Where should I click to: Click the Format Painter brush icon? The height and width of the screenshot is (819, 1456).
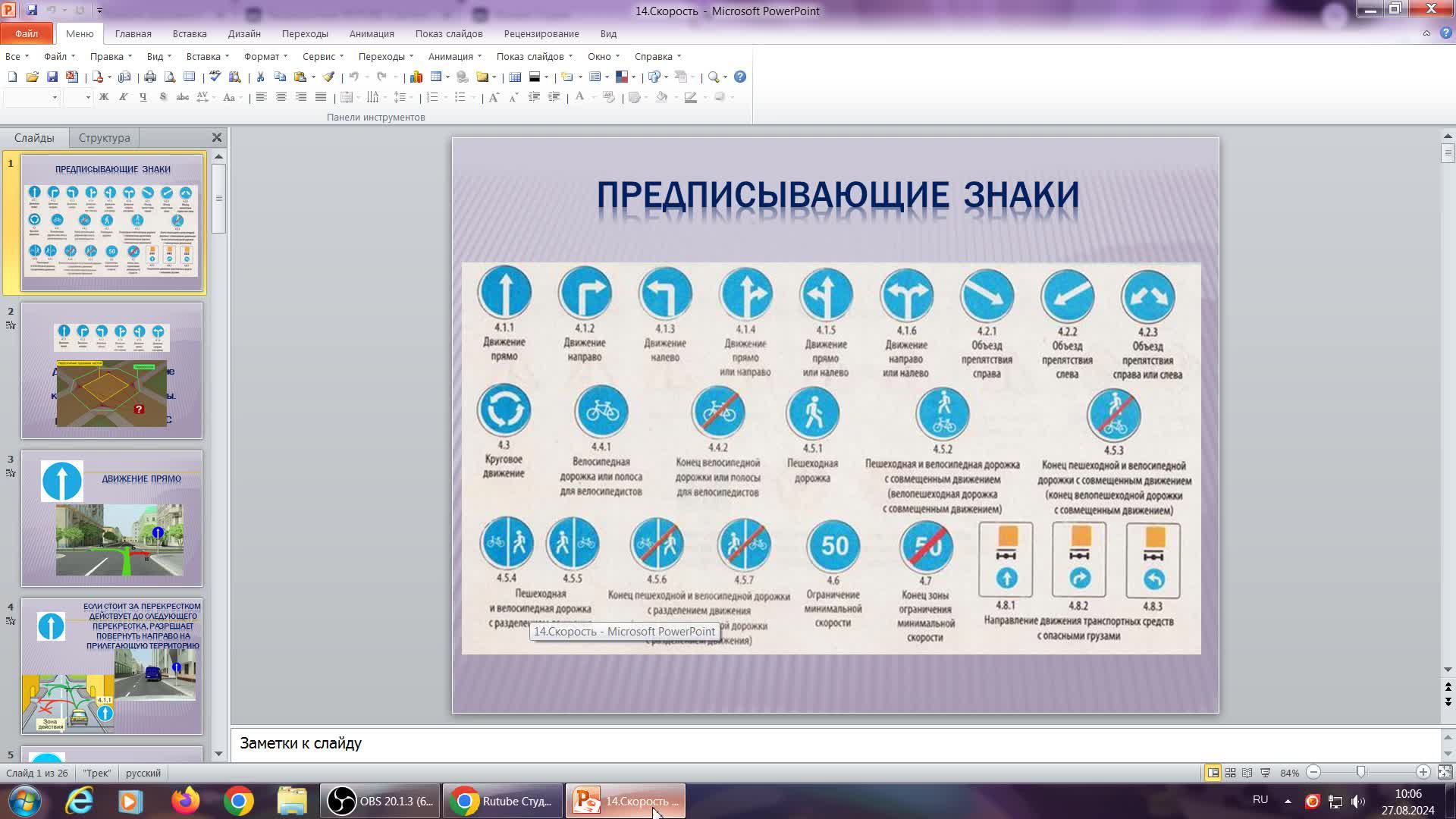pyautogui.click(x=328, y=77)
